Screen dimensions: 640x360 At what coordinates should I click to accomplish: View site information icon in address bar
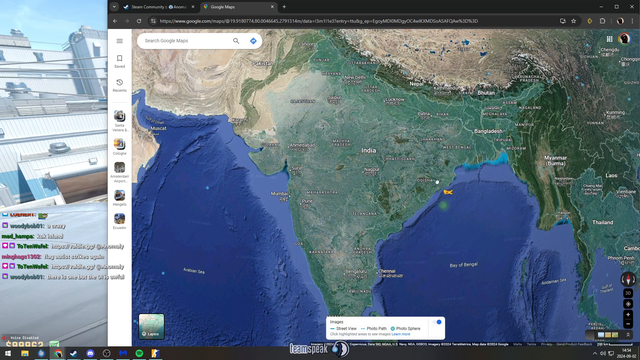153,21
